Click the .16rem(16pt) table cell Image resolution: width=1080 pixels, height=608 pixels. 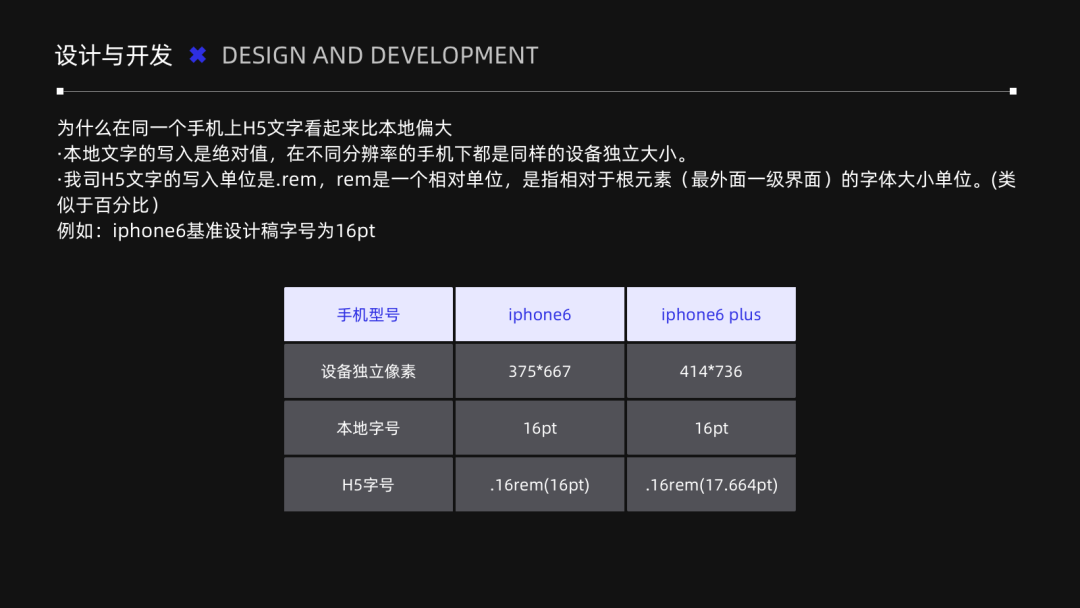click(540, 485)
